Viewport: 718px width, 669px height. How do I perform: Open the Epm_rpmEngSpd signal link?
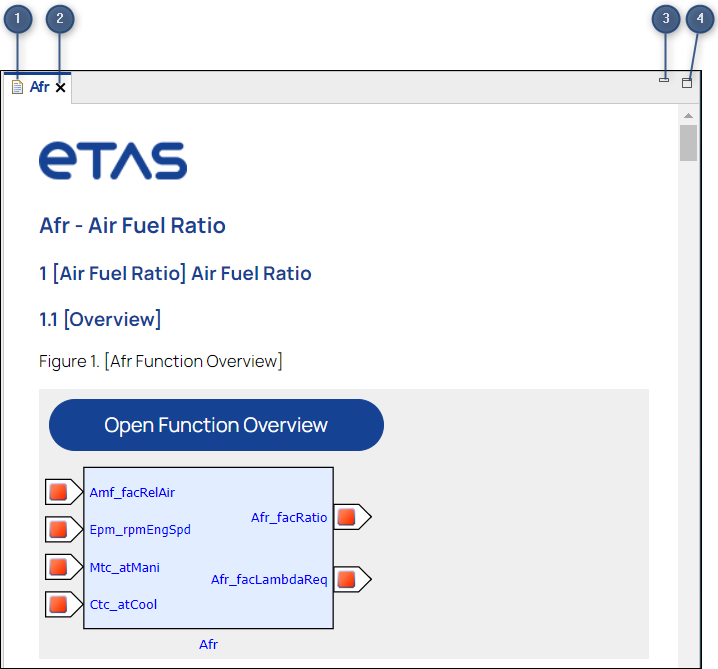tap(140, 529)
